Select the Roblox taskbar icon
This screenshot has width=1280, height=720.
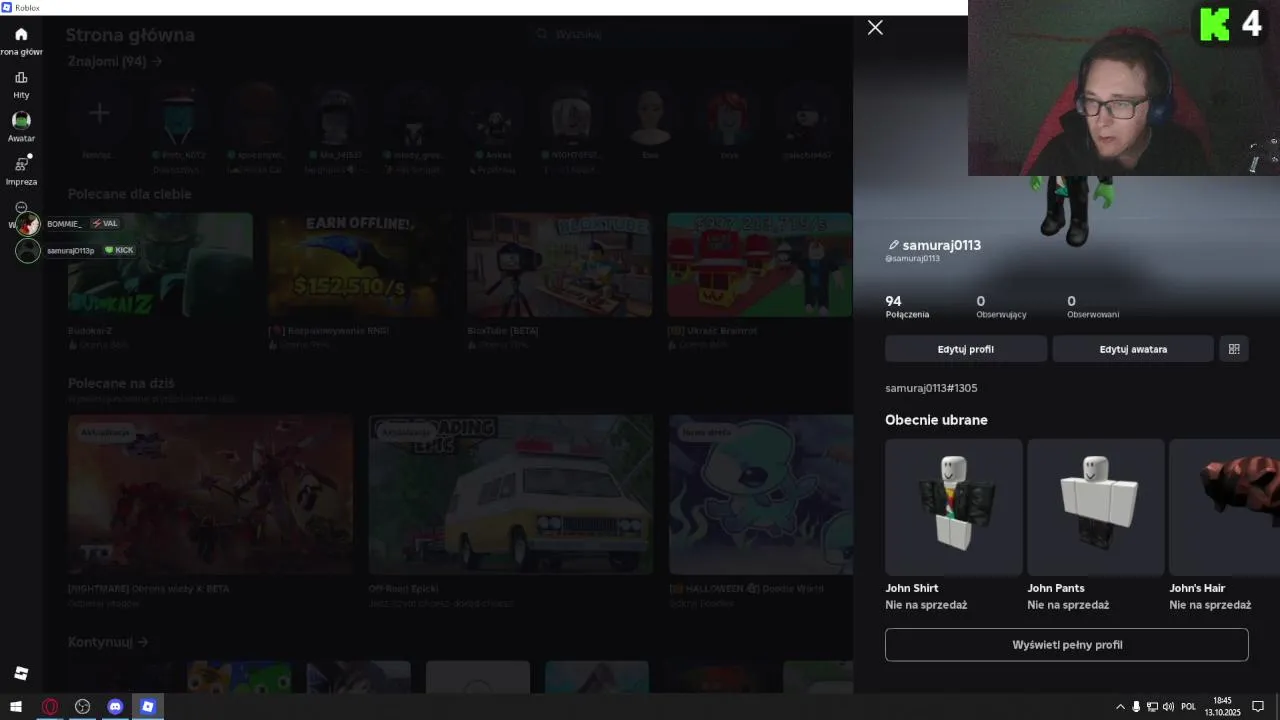[x=148, y=706]
